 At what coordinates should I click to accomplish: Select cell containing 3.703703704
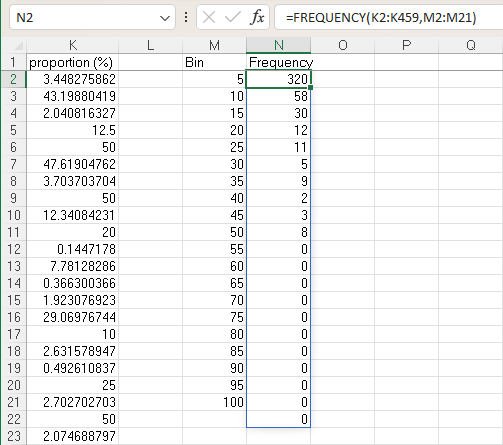point(73,181)
